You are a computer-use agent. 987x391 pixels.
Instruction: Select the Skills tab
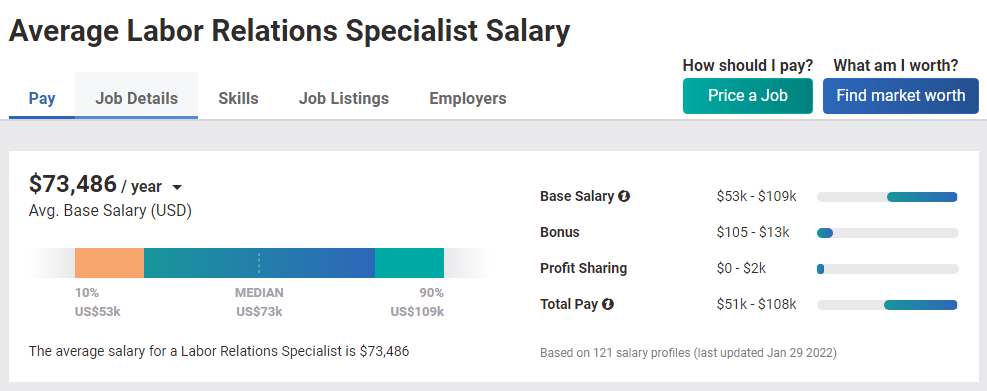tap(239, 98)
